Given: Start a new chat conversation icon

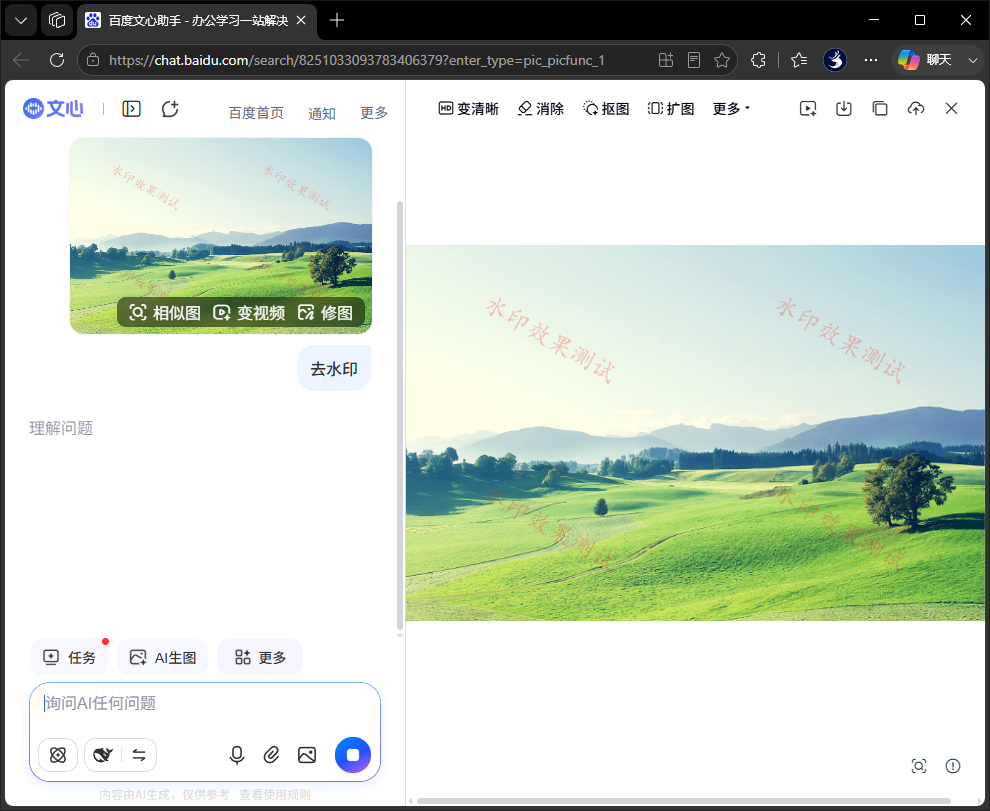Looking at the screenshot, I should (x=170, y=109).
